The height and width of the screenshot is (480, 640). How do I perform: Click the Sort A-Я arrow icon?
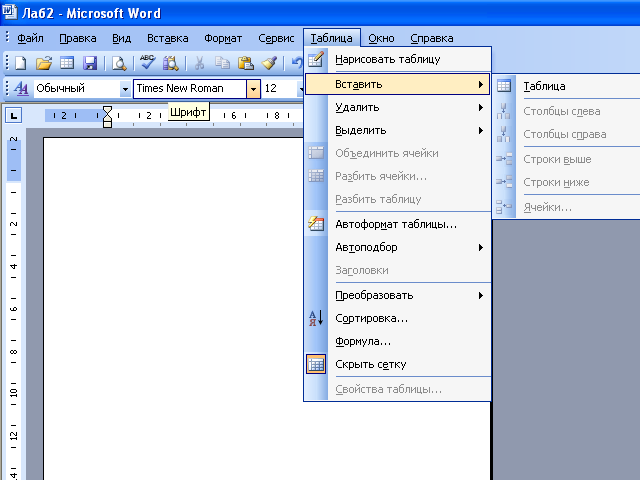[316, 318]
